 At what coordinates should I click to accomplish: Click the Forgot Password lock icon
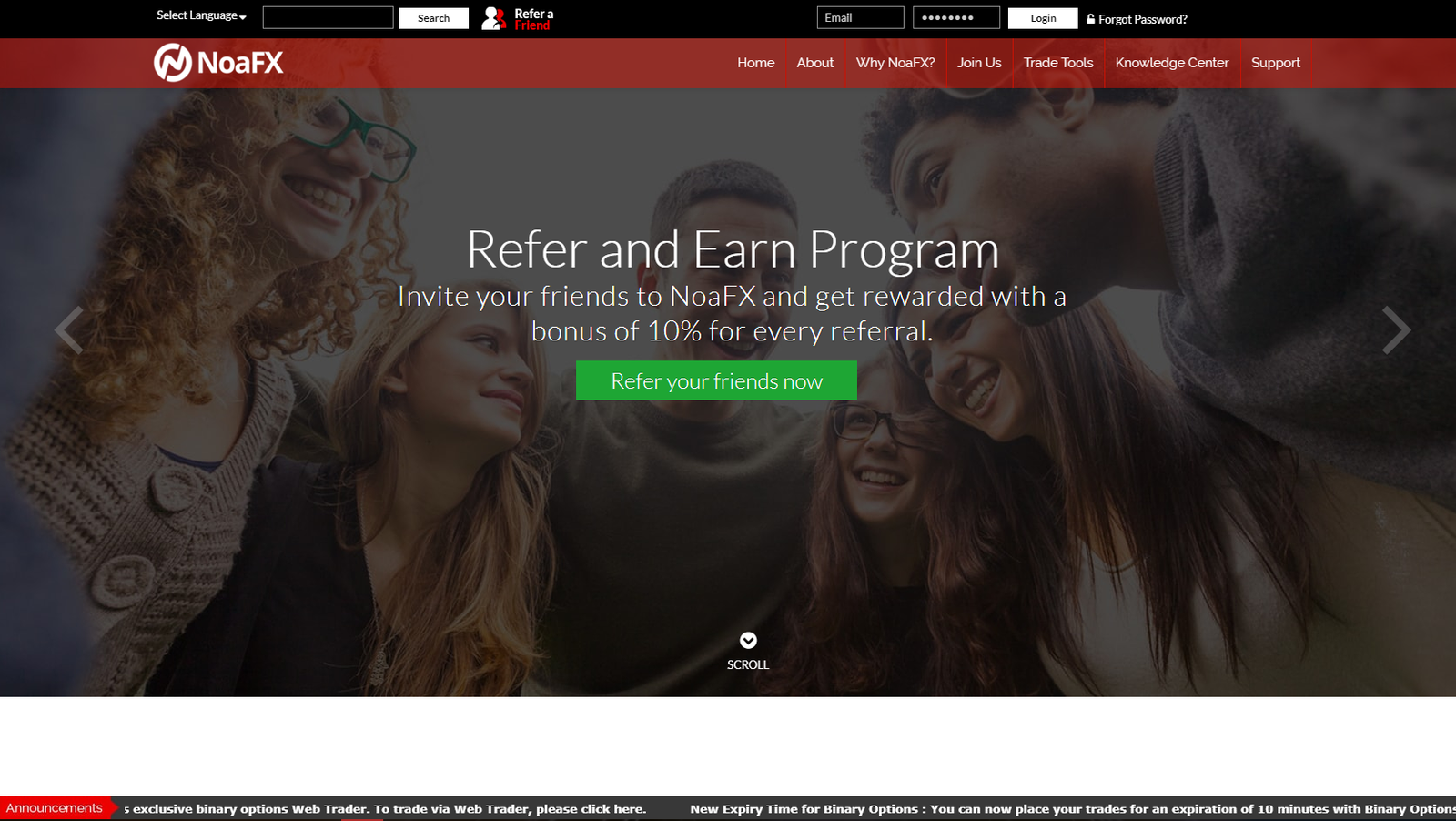(1090, 18)
